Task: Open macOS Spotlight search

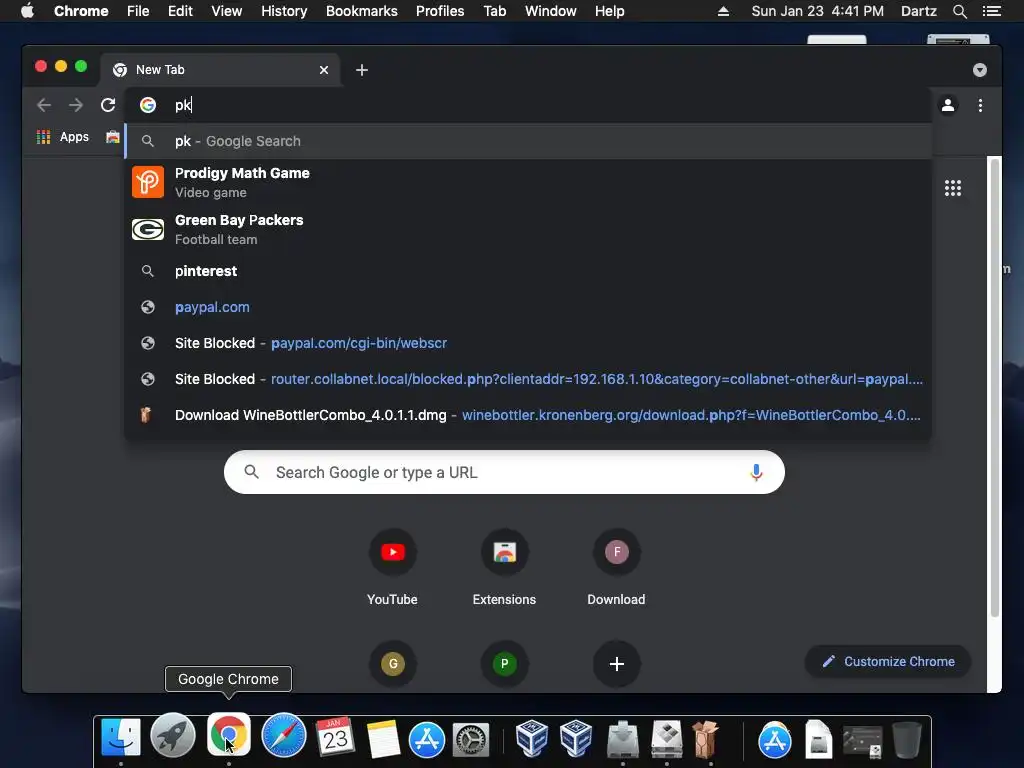Action: (959, 11)
